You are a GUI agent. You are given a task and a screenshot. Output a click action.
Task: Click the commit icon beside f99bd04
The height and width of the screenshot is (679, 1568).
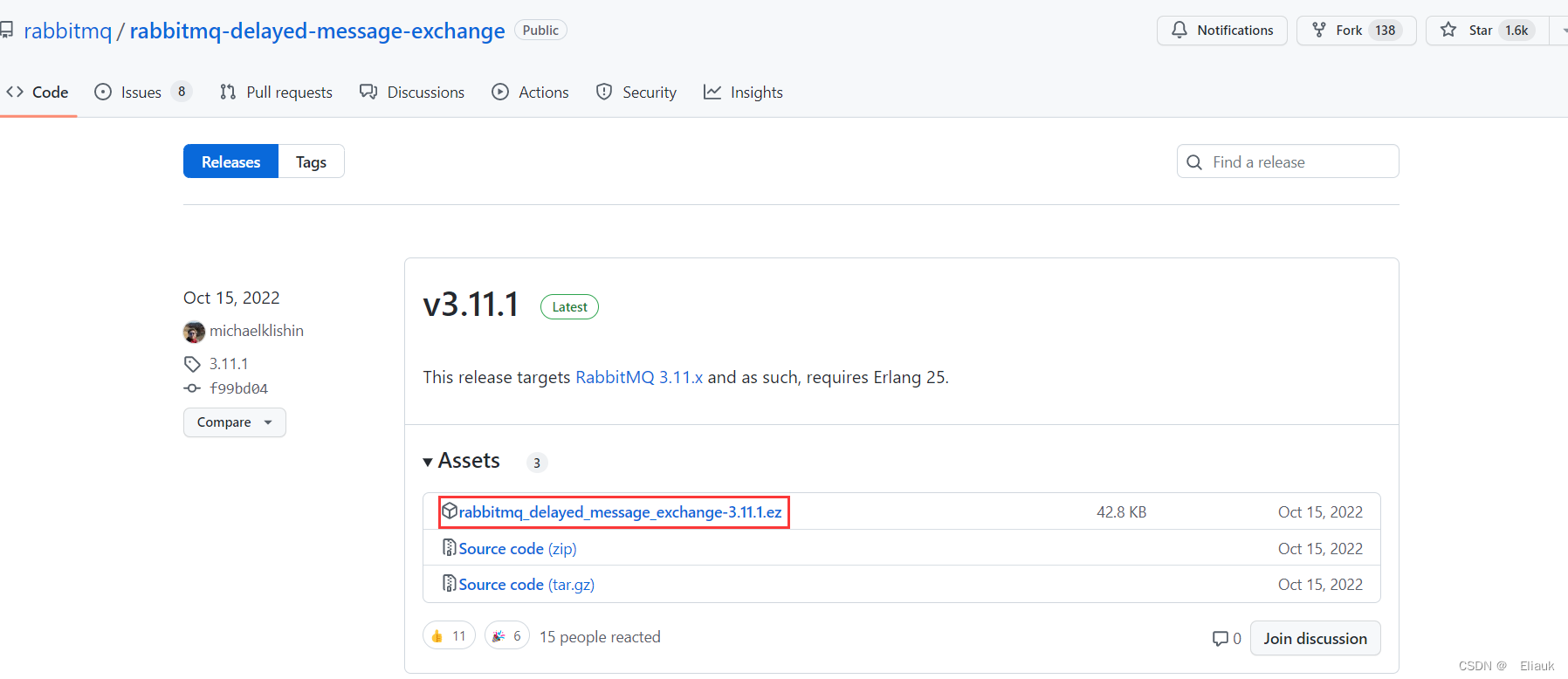click(192, 388)
